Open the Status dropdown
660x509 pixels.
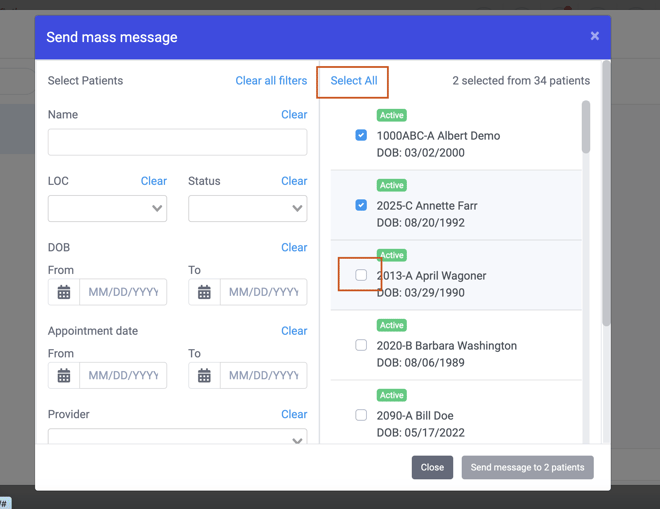coord(248,208)
